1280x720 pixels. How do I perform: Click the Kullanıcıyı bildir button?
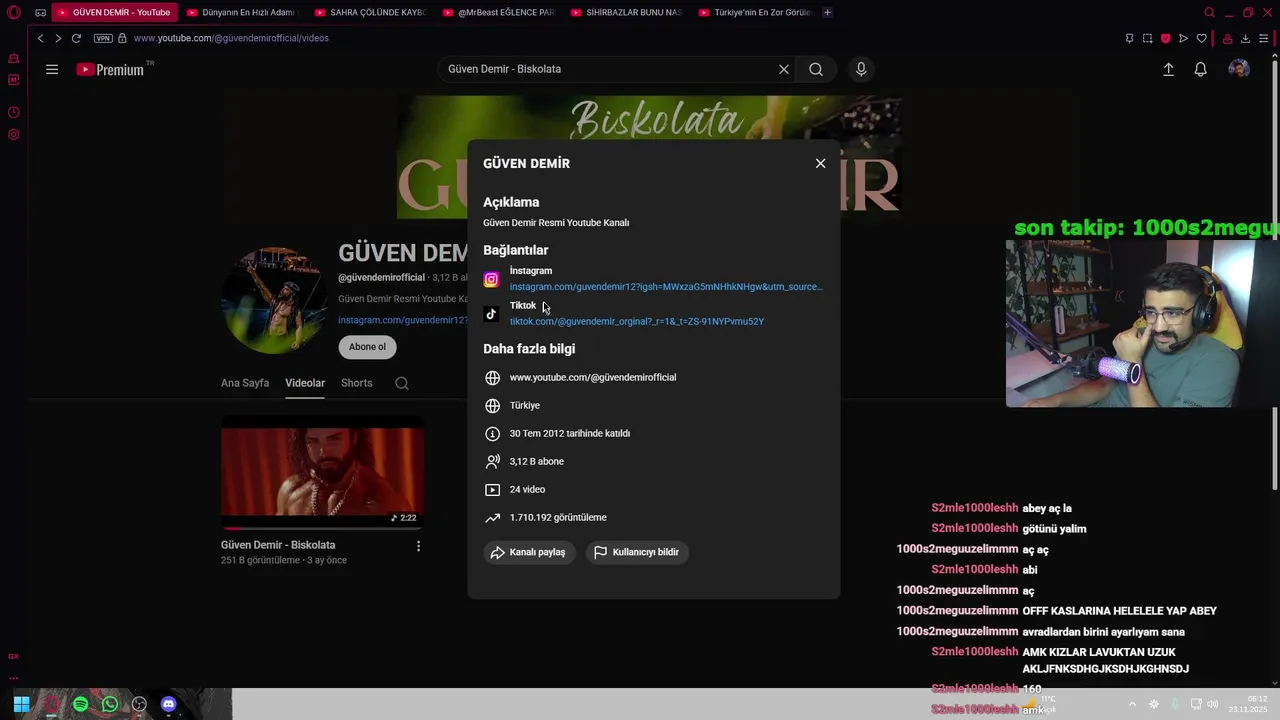pyautogui.click(x=637, y=552)
